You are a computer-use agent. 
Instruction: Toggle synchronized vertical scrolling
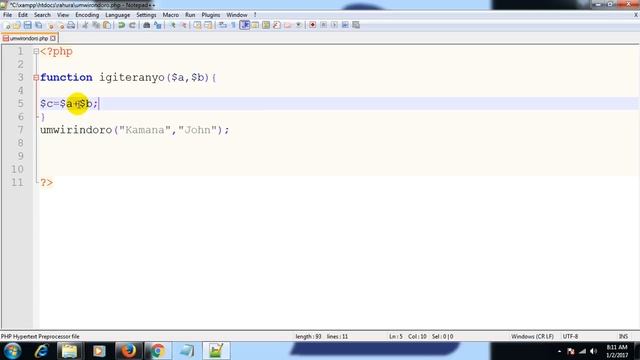(197, 25)
